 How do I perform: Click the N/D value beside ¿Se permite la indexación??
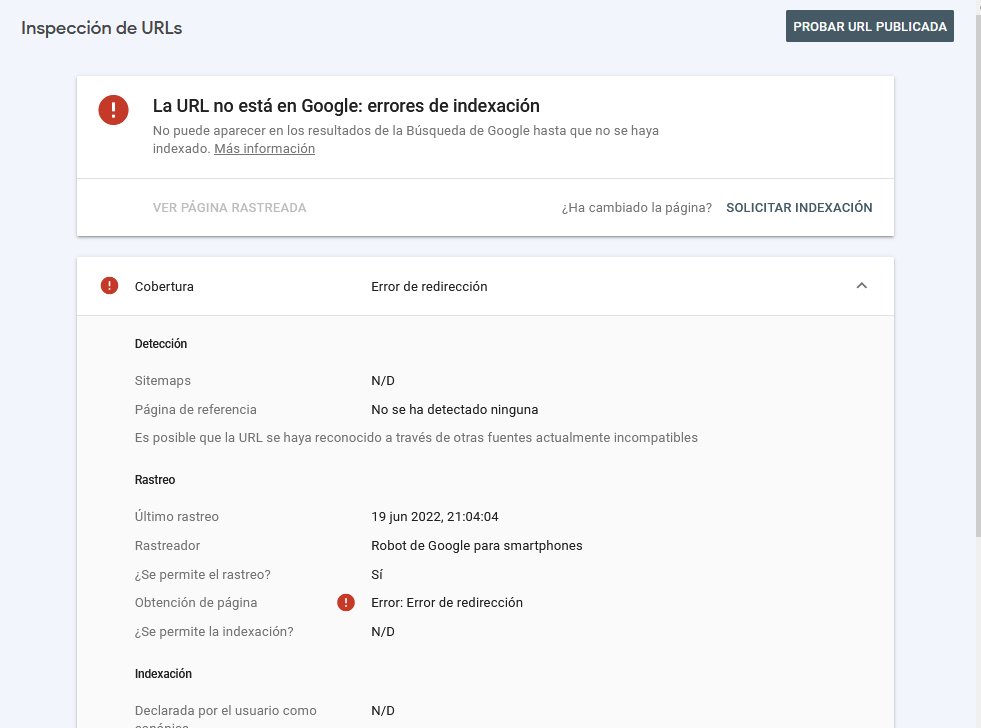(383, 632)
